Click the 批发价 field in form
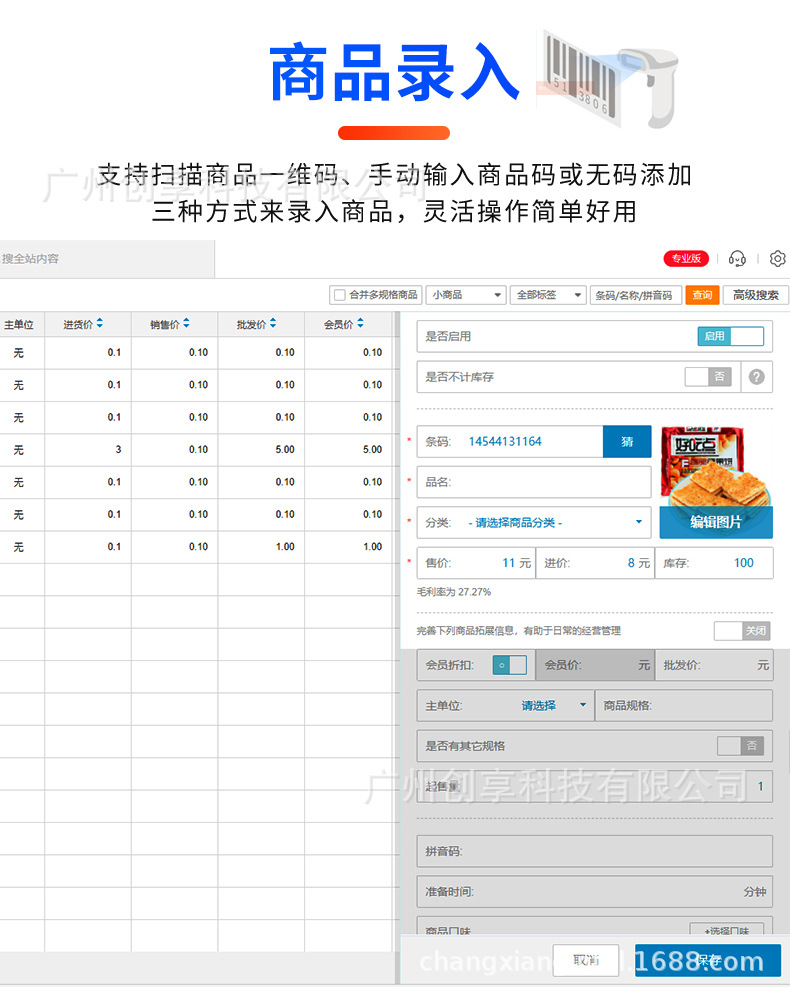The width and height of the screenshot is (790, 996). point(714,665)
